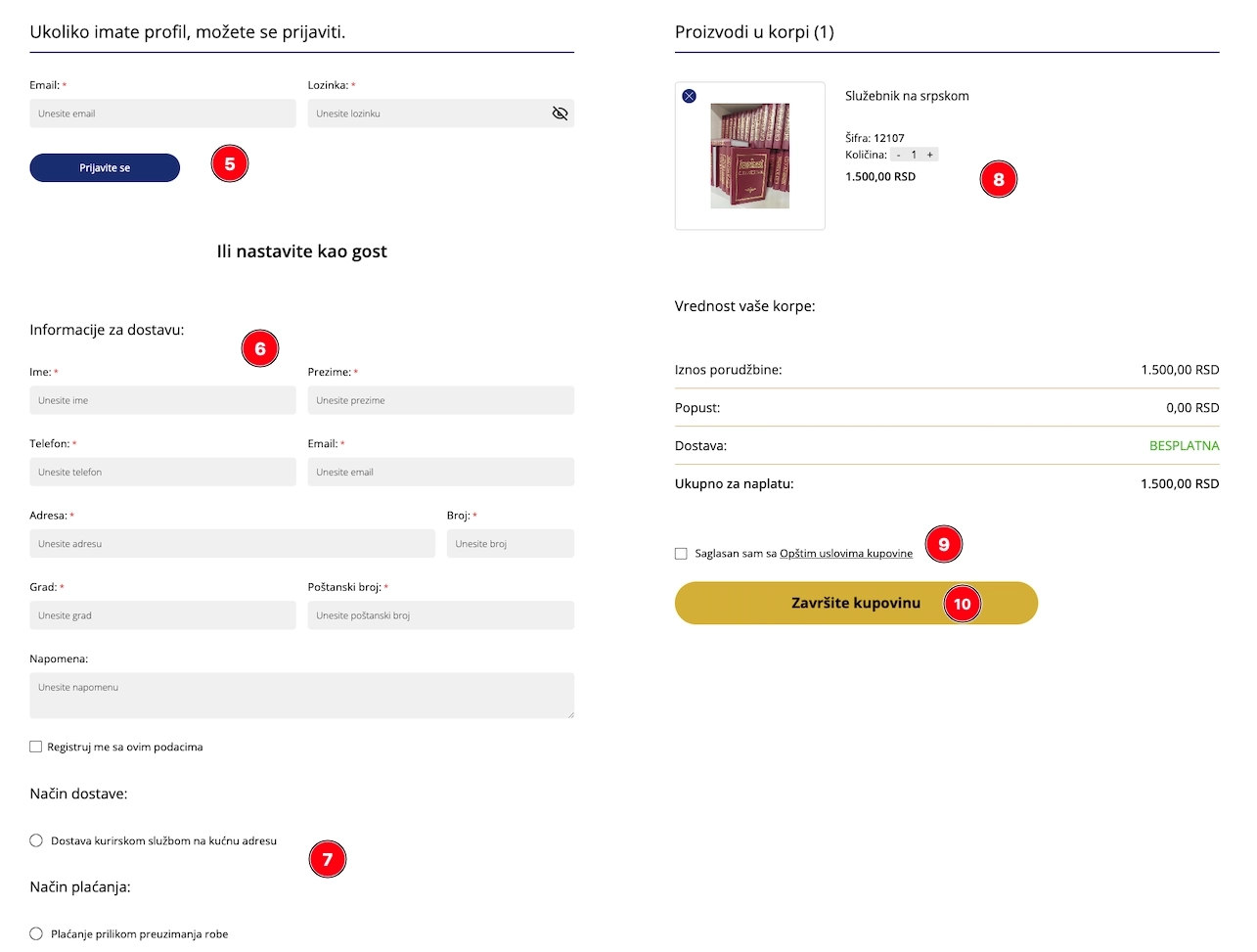The image size is (1257, 952).
Task: Click into the Lozinka password field
Action: pos(428,113)
